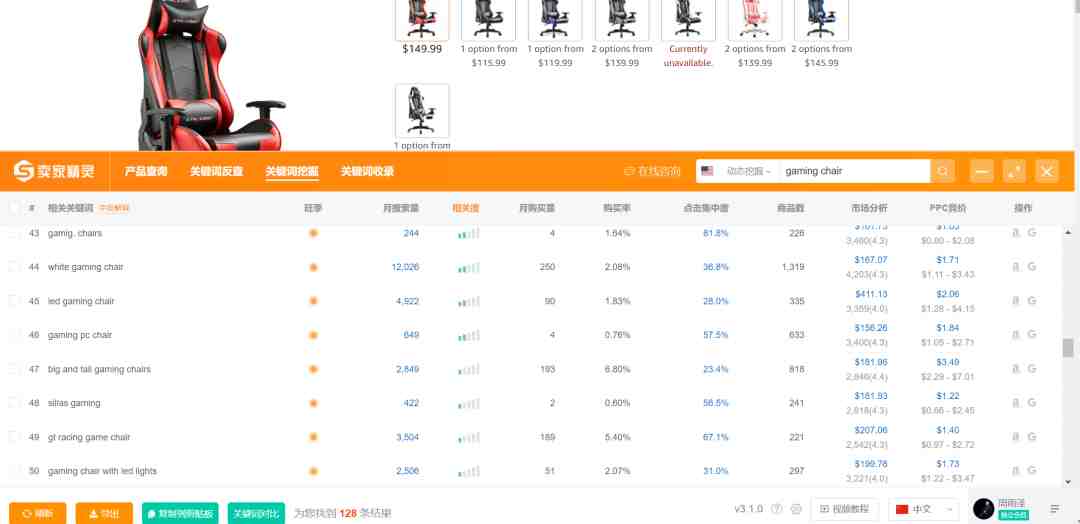Viewport: 1080px width, 524px height.
Task: Amazon icon in gamig. chairs row
Action: (1015, 233)
